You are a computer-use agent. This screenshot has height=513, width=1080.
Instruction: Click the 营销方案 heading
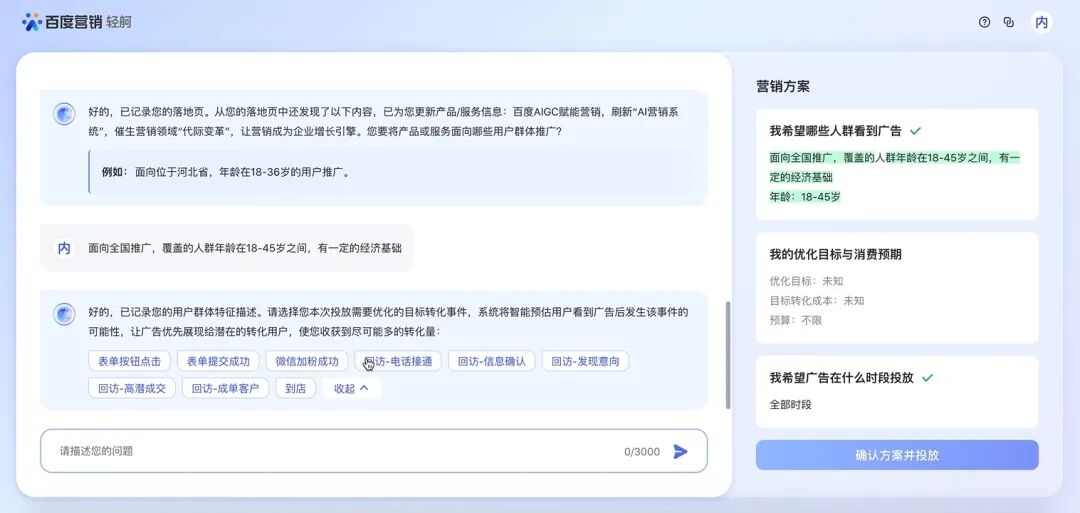[783, 86]
